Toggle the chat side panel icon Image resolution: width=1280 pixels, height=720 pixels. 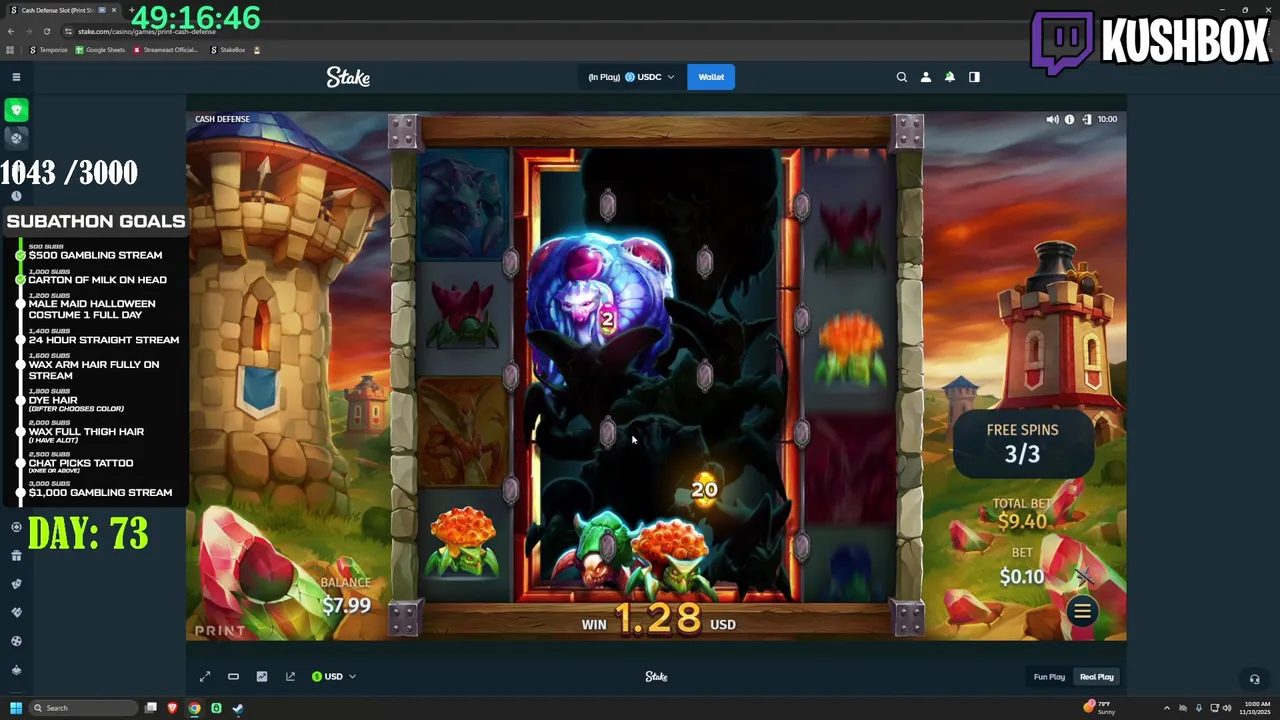pos(974,77)
